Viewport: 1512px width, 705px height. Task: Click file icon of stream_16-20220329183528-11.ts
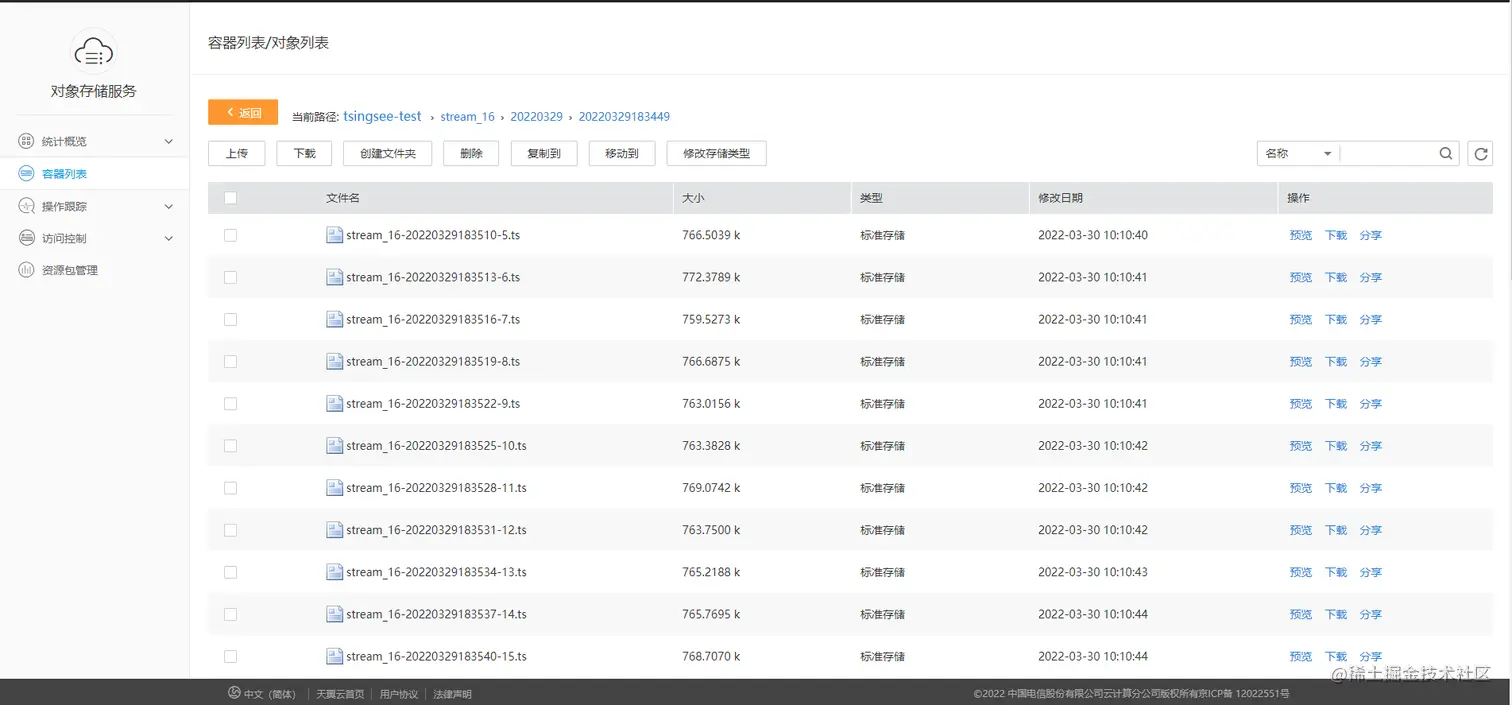point(335,487)
